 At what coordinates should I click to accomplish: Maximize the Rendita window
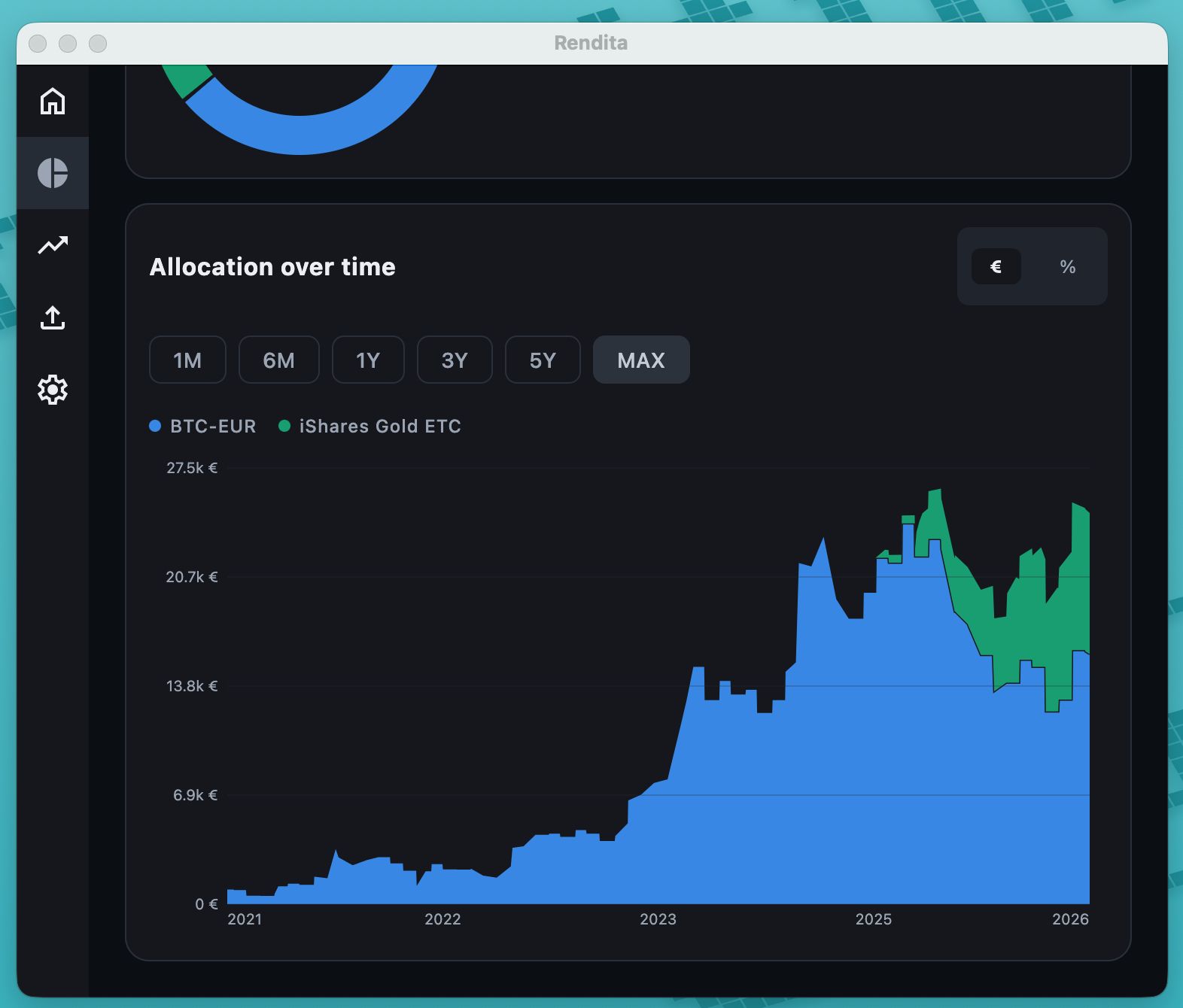coord(98,44)
